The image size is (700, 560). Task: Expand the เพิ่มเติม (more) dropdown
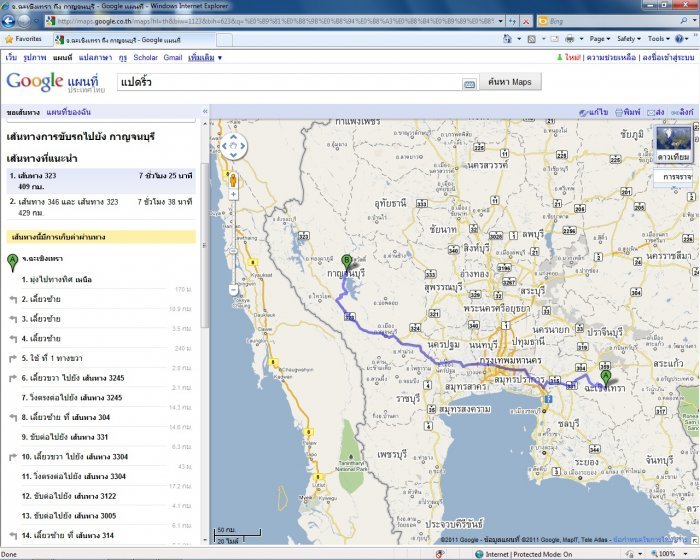click(x=204, y=58)
